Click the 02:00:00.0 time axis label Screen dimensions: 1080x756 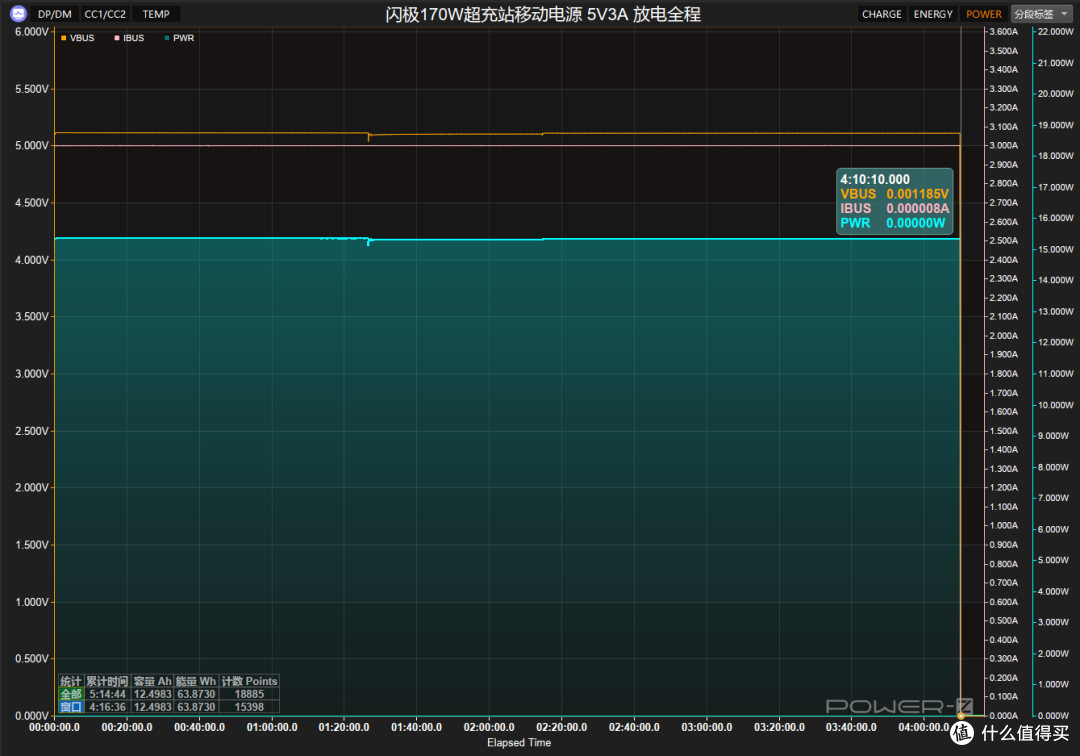point(489,727)
